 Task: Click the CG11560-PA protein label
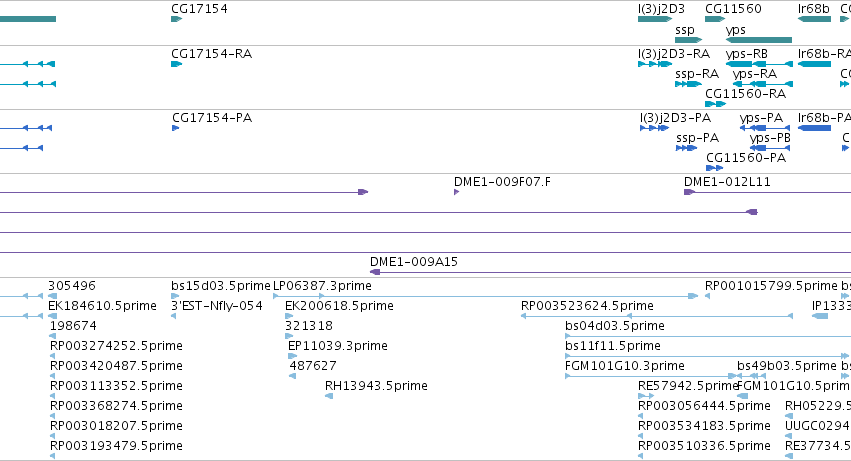tap(746, 158)
